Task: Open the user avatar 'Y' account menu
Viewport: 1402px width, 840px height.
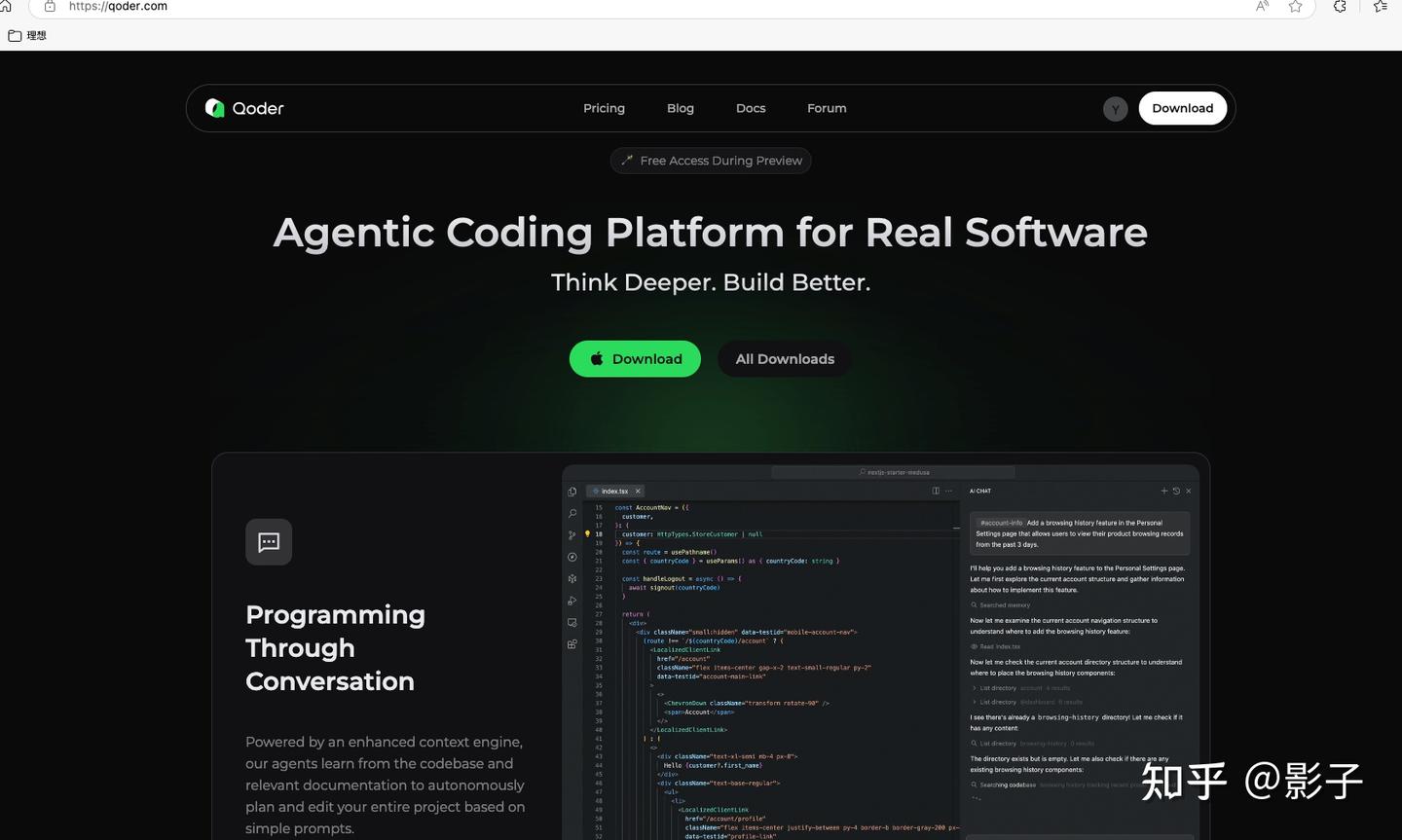Action: point(1115,109)
